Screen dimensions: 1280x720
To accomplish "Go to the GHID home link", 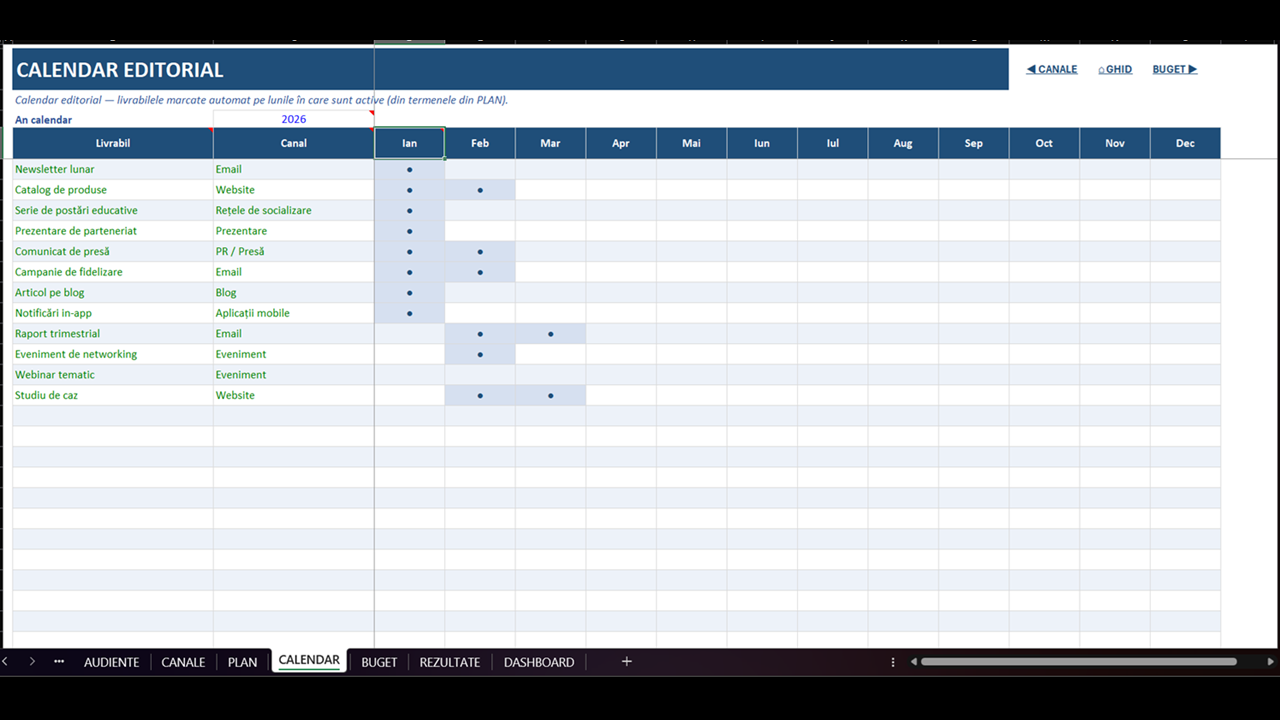I will [1115, 70].
